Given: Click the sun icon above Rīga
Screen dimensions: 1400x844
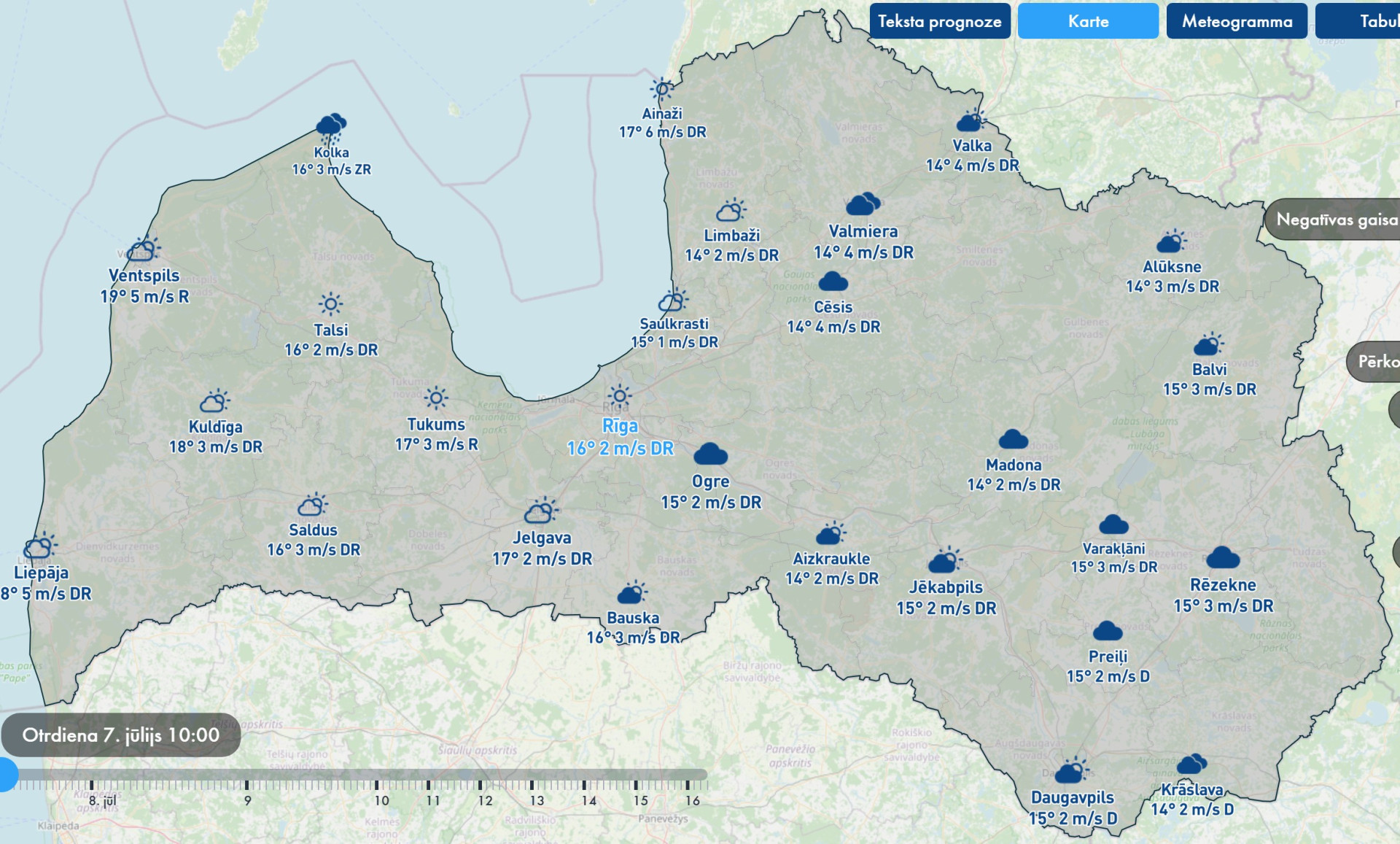Looking at the screenshot, I should tap(620, 396).
